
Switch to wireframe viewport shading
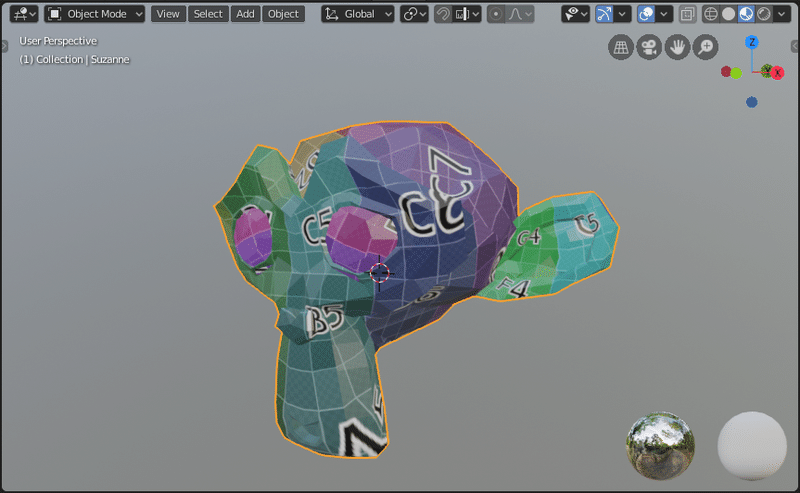coord(710,14)
